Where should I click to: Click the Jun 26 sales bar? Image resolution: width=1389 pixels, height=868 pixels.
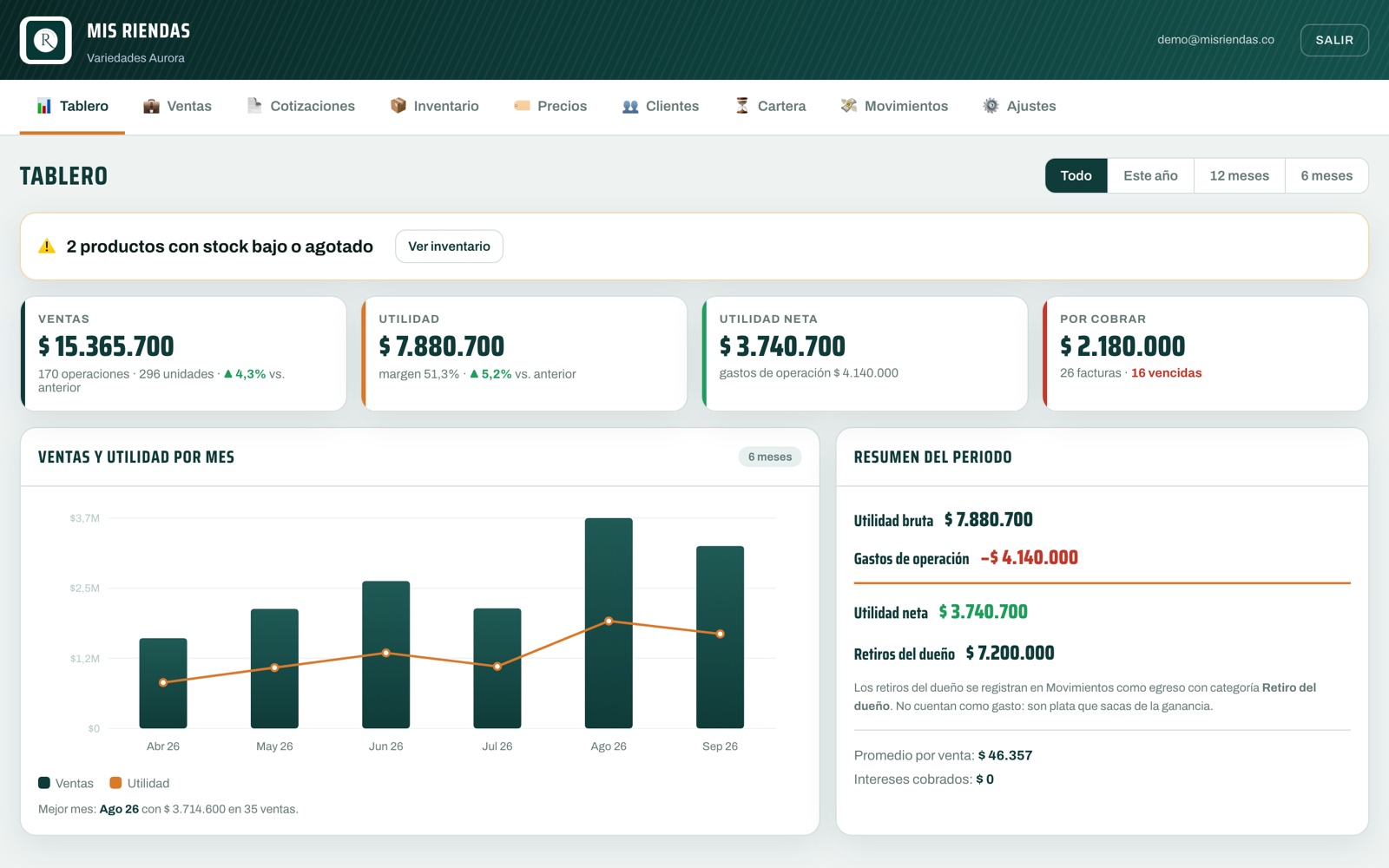click(x=386, y=654)
